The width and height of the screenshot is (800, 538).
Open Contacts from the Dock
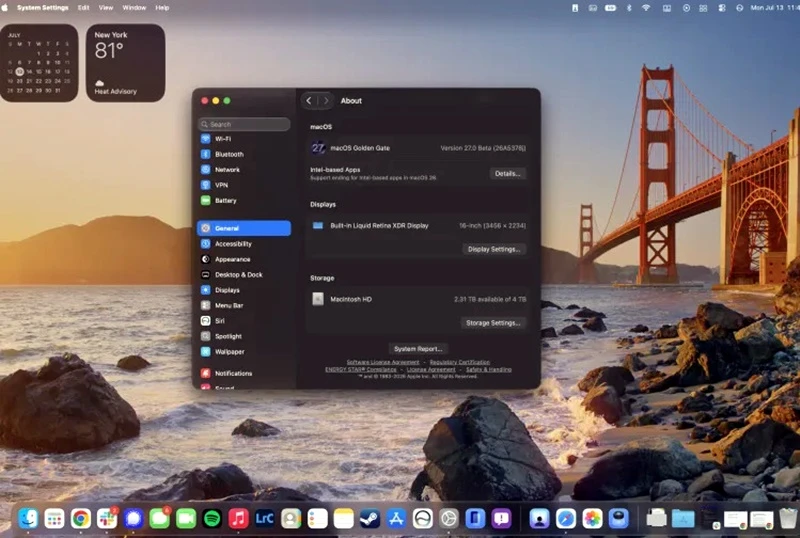(291, 519)
